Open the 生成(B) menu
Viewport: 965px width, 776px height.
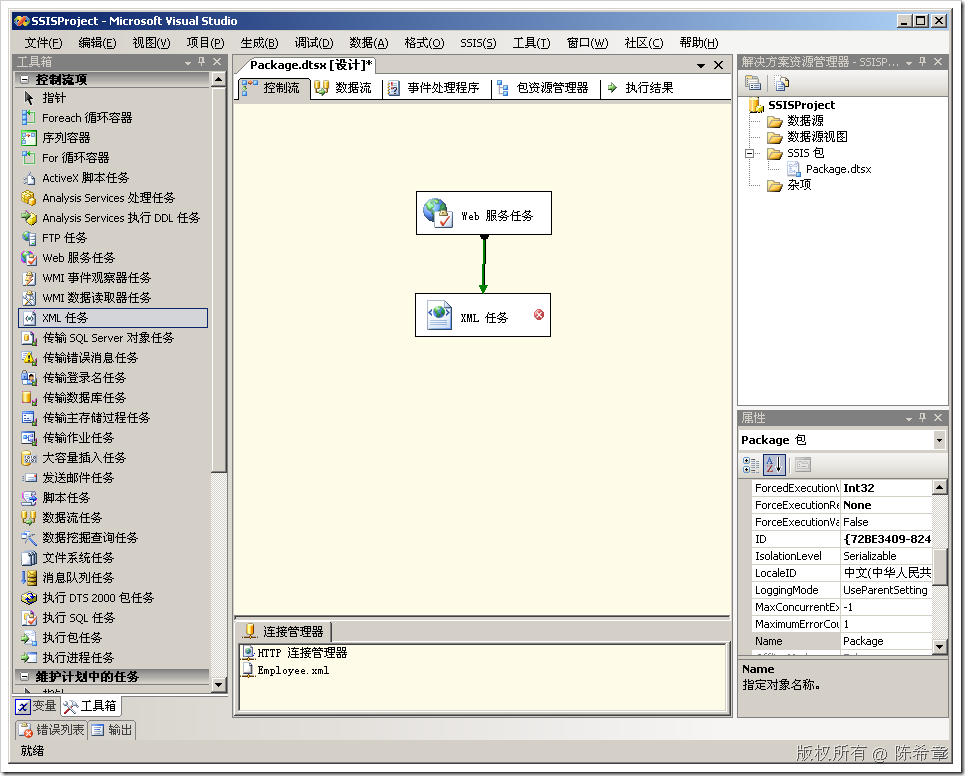click(x=259, y=42)
